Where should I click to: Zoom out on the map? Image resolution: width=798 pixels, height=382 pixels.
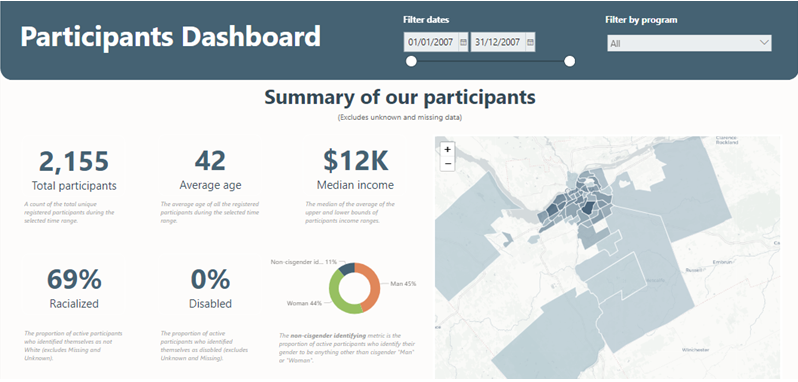[x=447, y=163]
